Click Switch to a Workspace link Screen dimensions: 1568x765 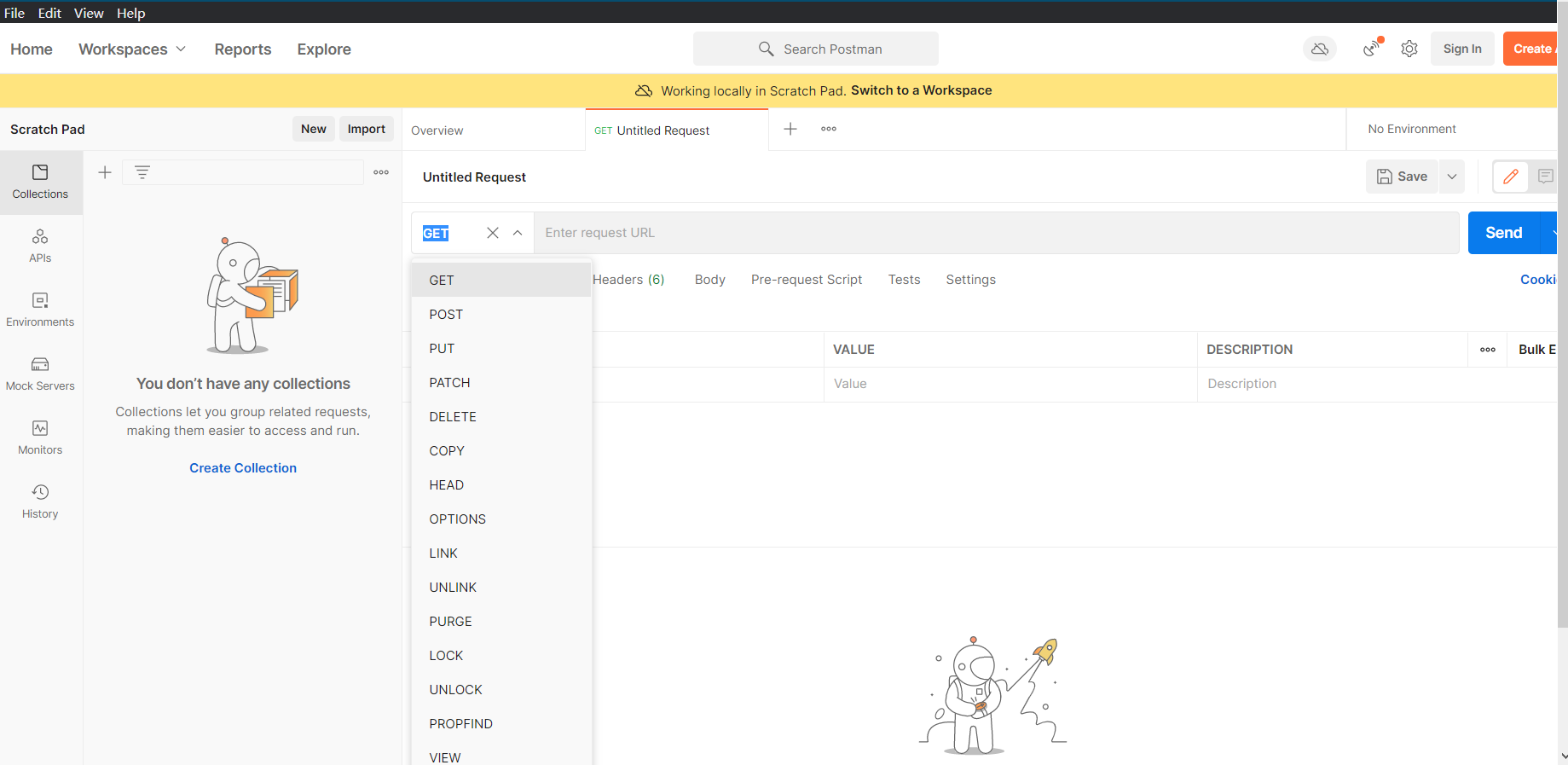click(921, 90)
